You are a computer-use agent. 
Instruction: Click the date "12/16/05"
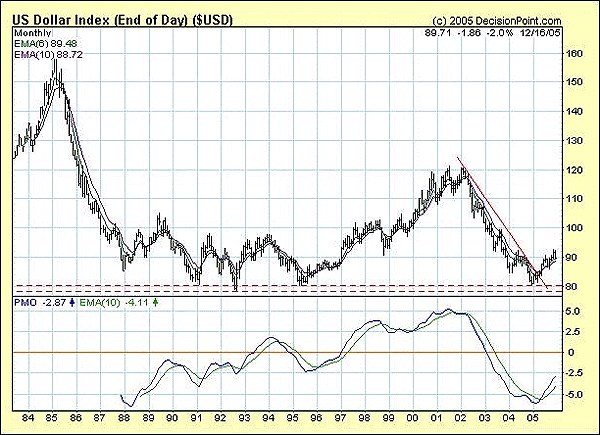tap(540, 33)
